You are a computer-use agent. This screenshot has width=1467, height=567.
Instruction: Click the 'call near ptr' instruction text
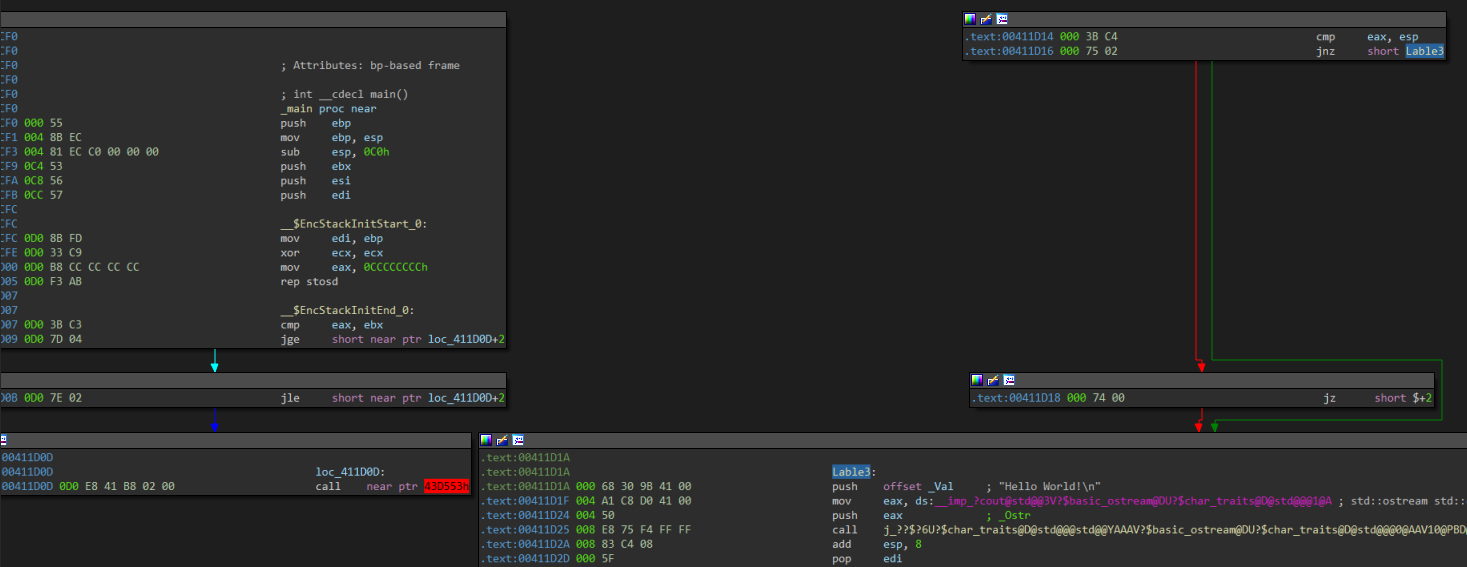pyautogui.click(x=367, y=486)
